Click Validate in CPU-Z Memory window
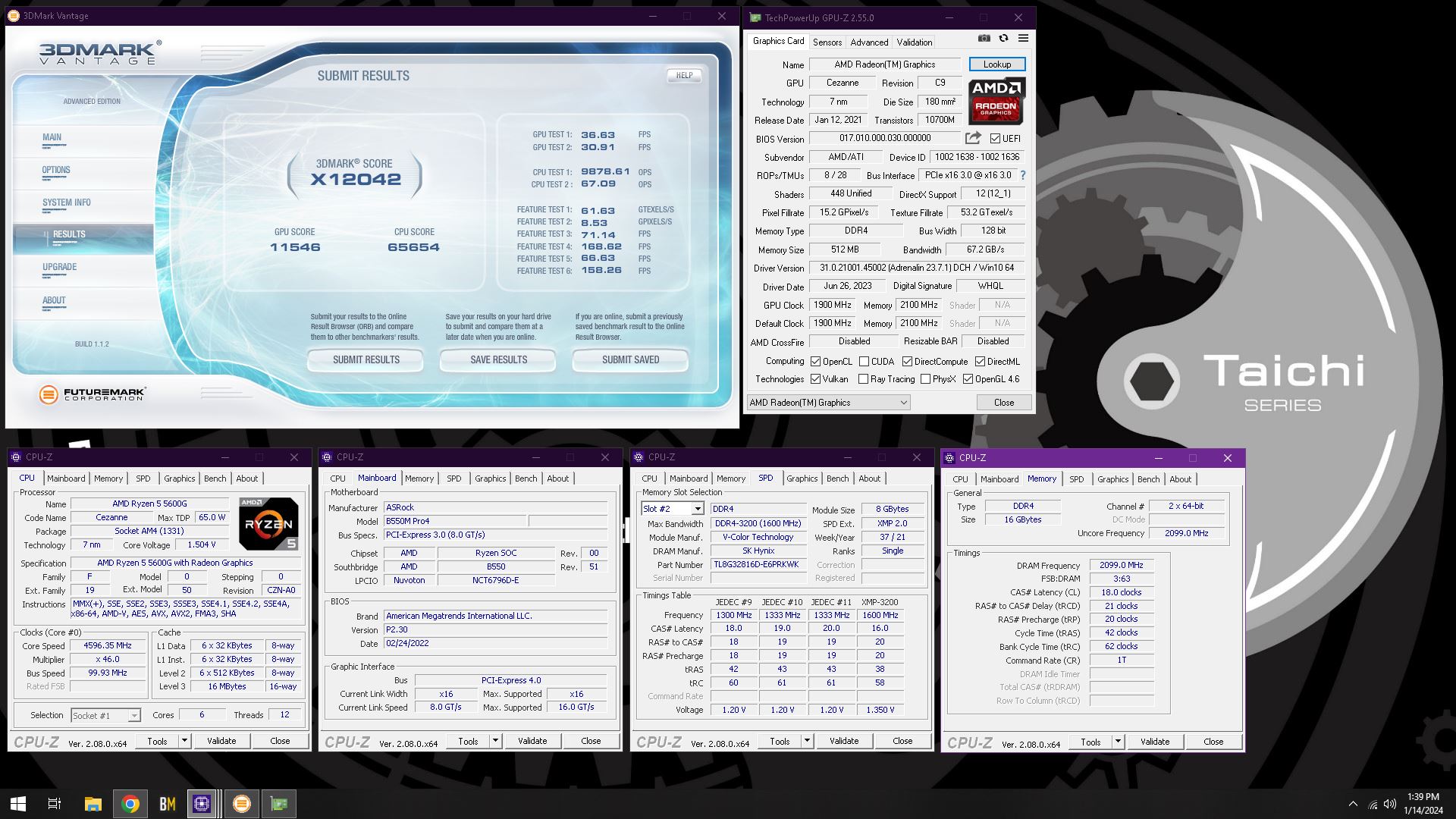 (1155, 742)
